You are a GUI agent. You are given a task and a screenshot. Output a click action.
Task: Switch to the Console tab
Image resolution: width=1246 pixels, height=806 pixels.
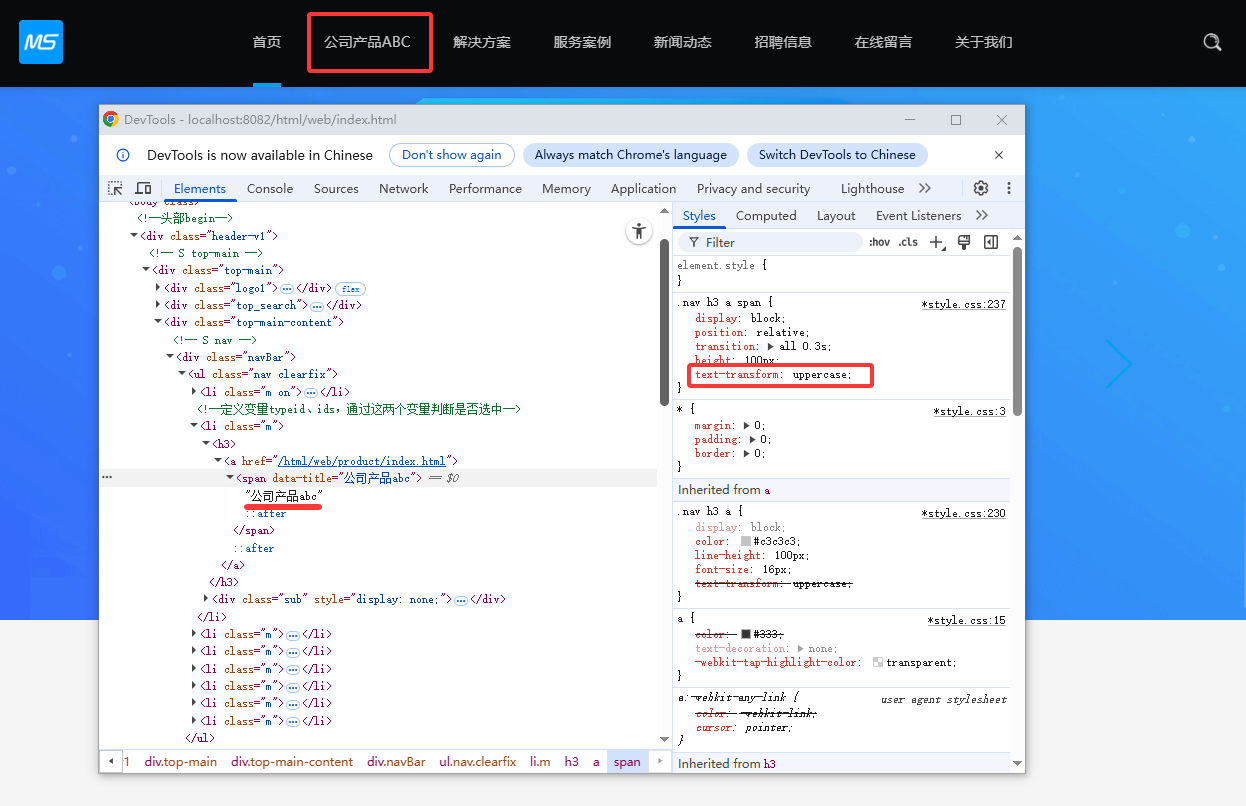pyautogui.click(x=270, y=188)
